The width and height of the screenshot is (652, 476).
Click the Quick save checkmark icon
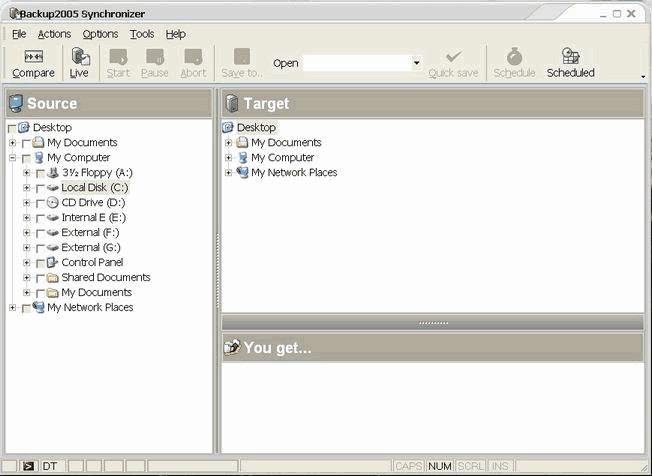(453, 57)
